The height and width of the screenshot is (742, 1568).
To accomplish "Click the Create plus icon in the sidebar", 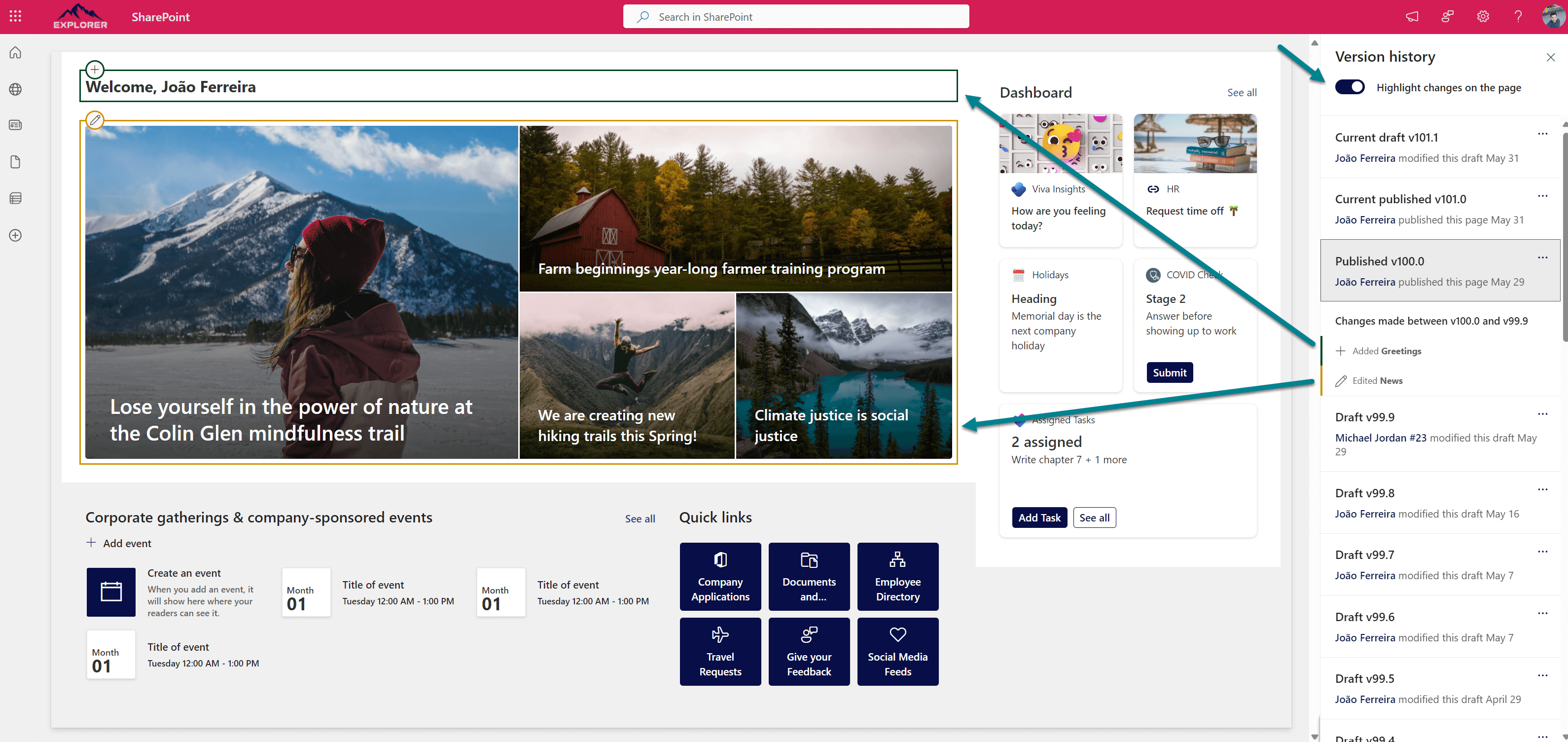I will [15, 235].
